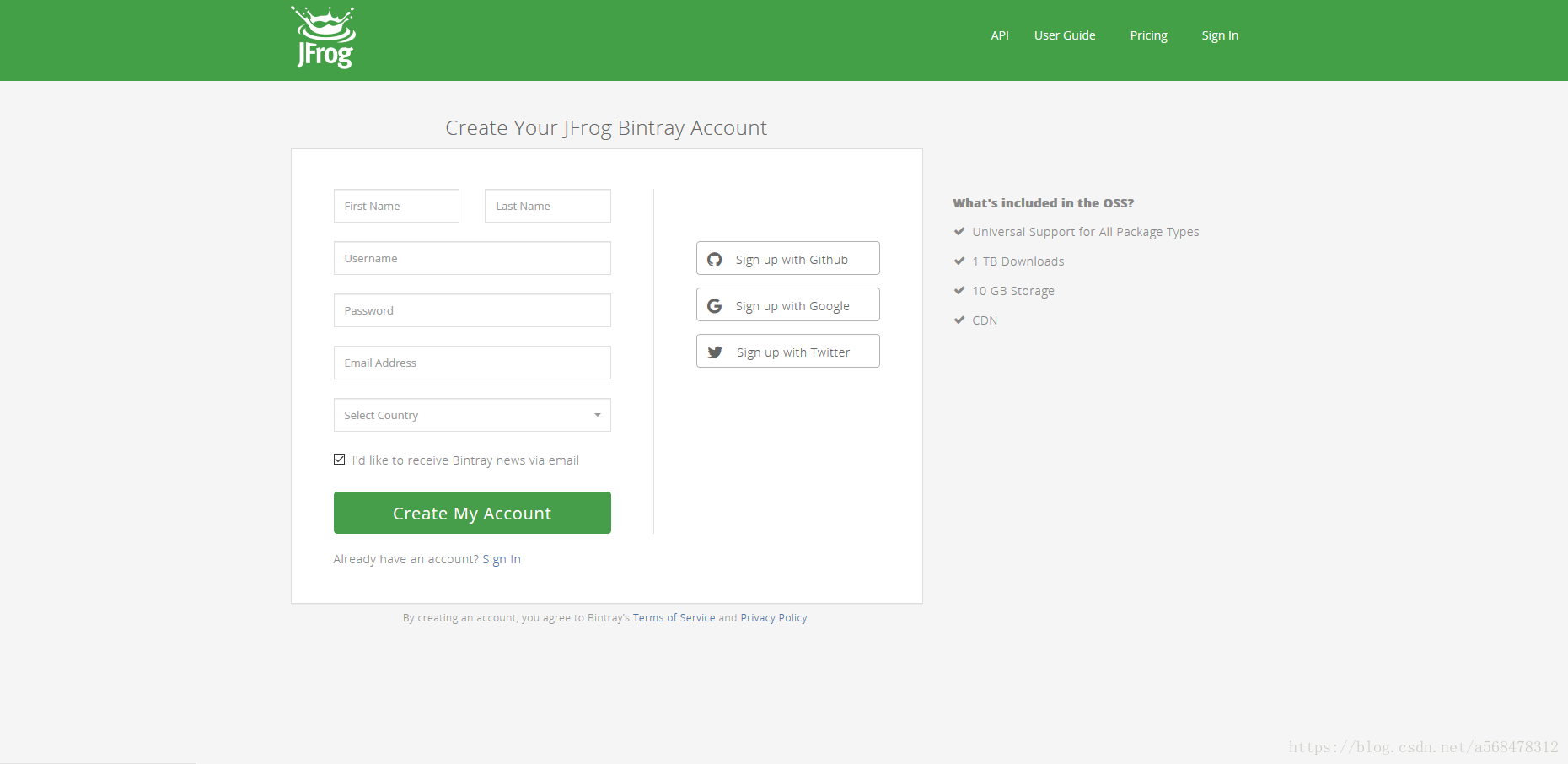Open the Privacy Policy link
This screenshot has height=764, width=1568.
[x=773, y=618]
